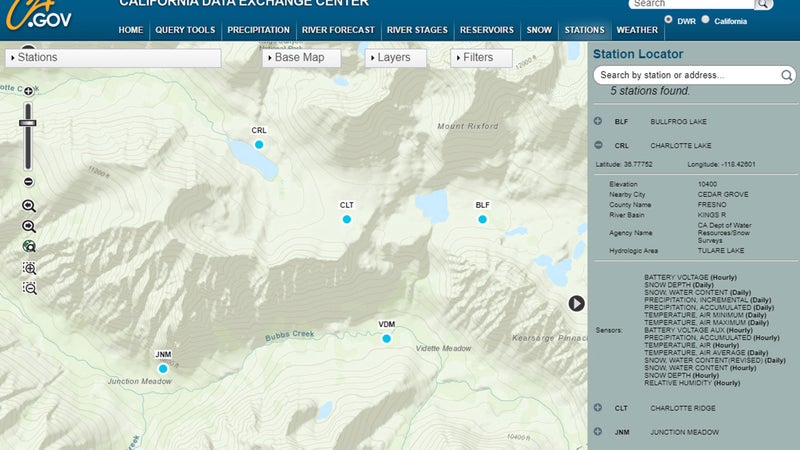Image resolution: width=800 pixels, height=450 pixels.
Task: Click the VDM station marker on map
Action: click(386, 338)
